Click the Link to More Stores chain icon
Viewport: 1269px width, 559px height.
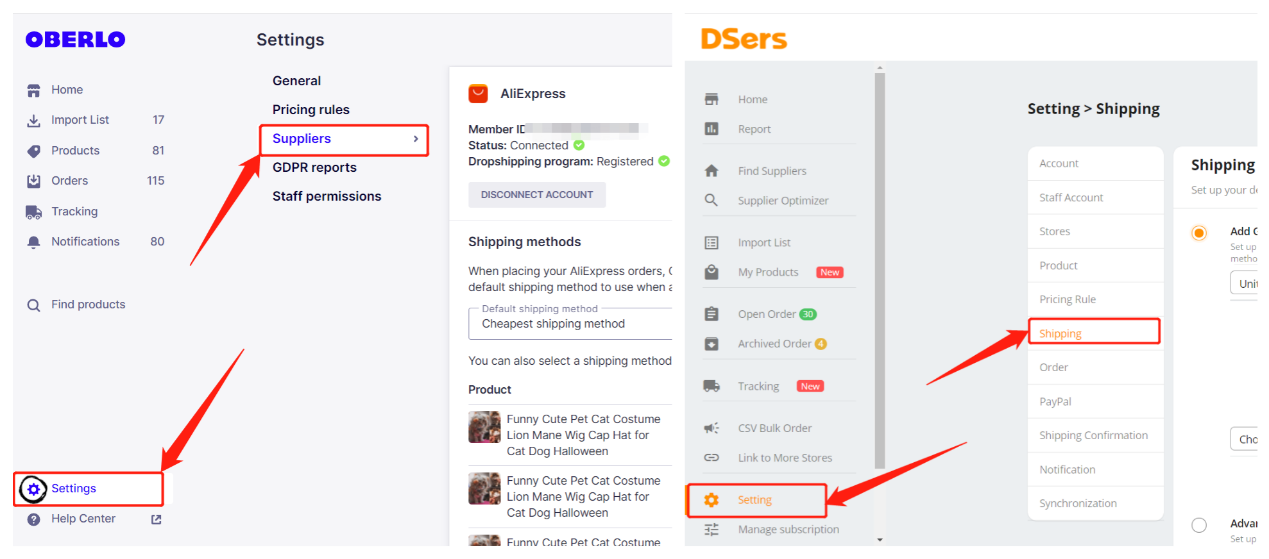tap(712, 458)
